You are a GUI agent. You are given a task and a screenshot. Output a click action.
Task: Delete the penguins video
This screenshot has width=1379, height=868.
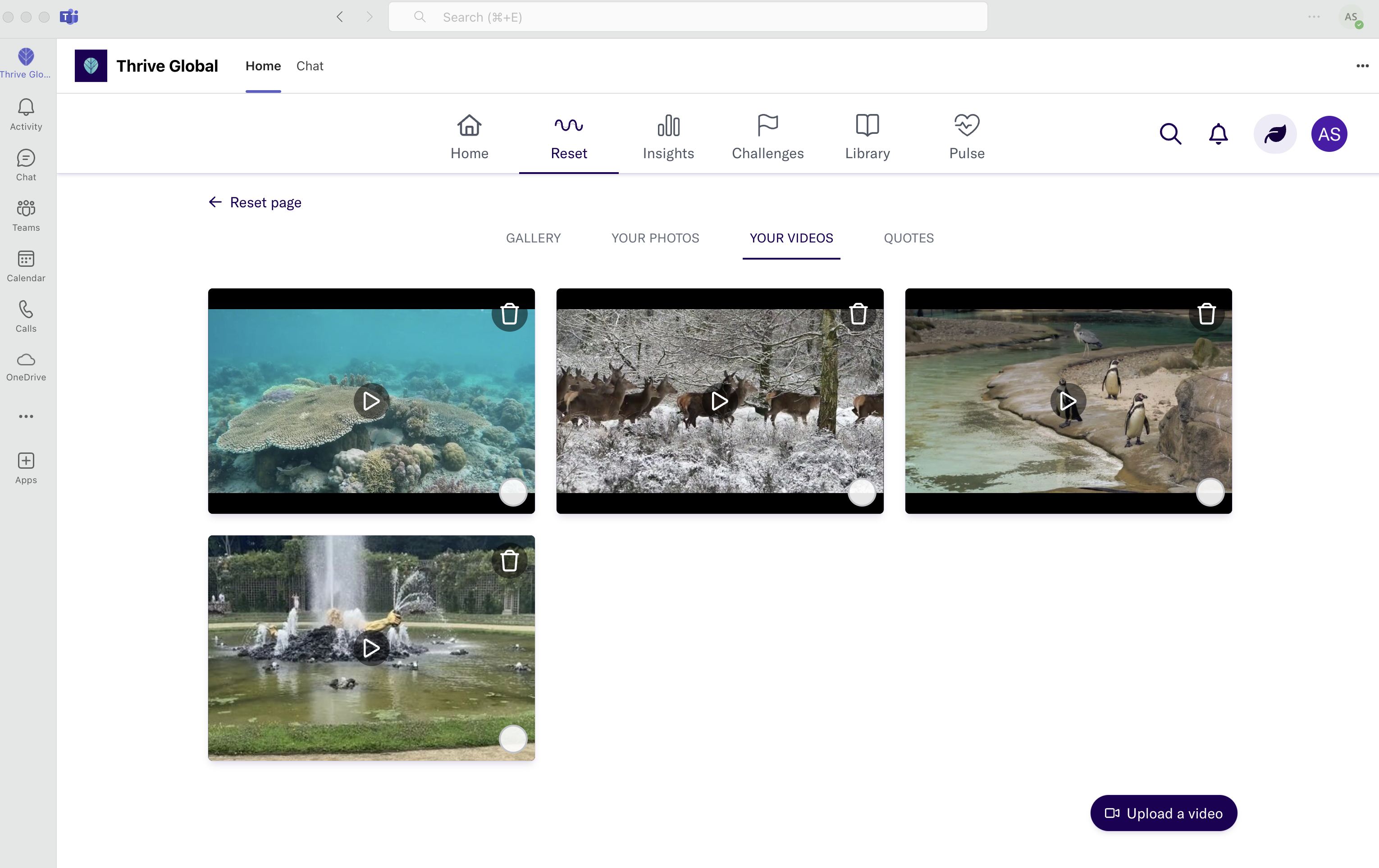[x=1206, y=314]
